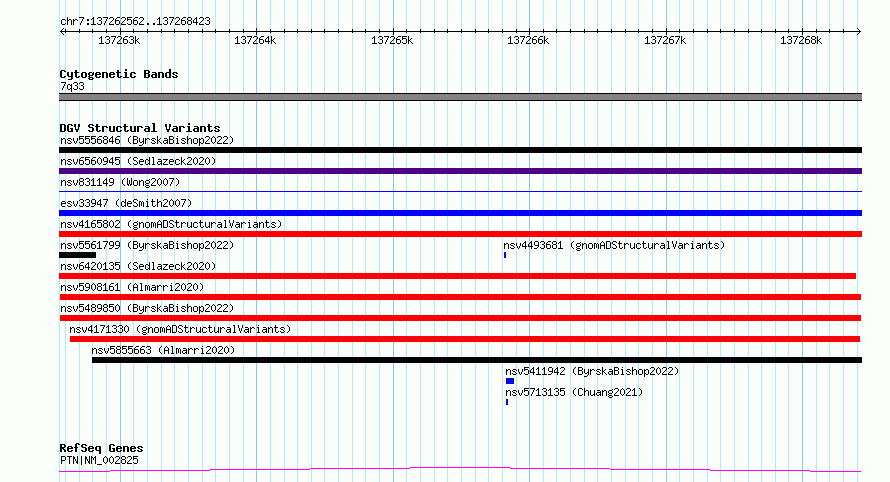Open nsv5908161 (Almarri2020) label

point(132,287)
